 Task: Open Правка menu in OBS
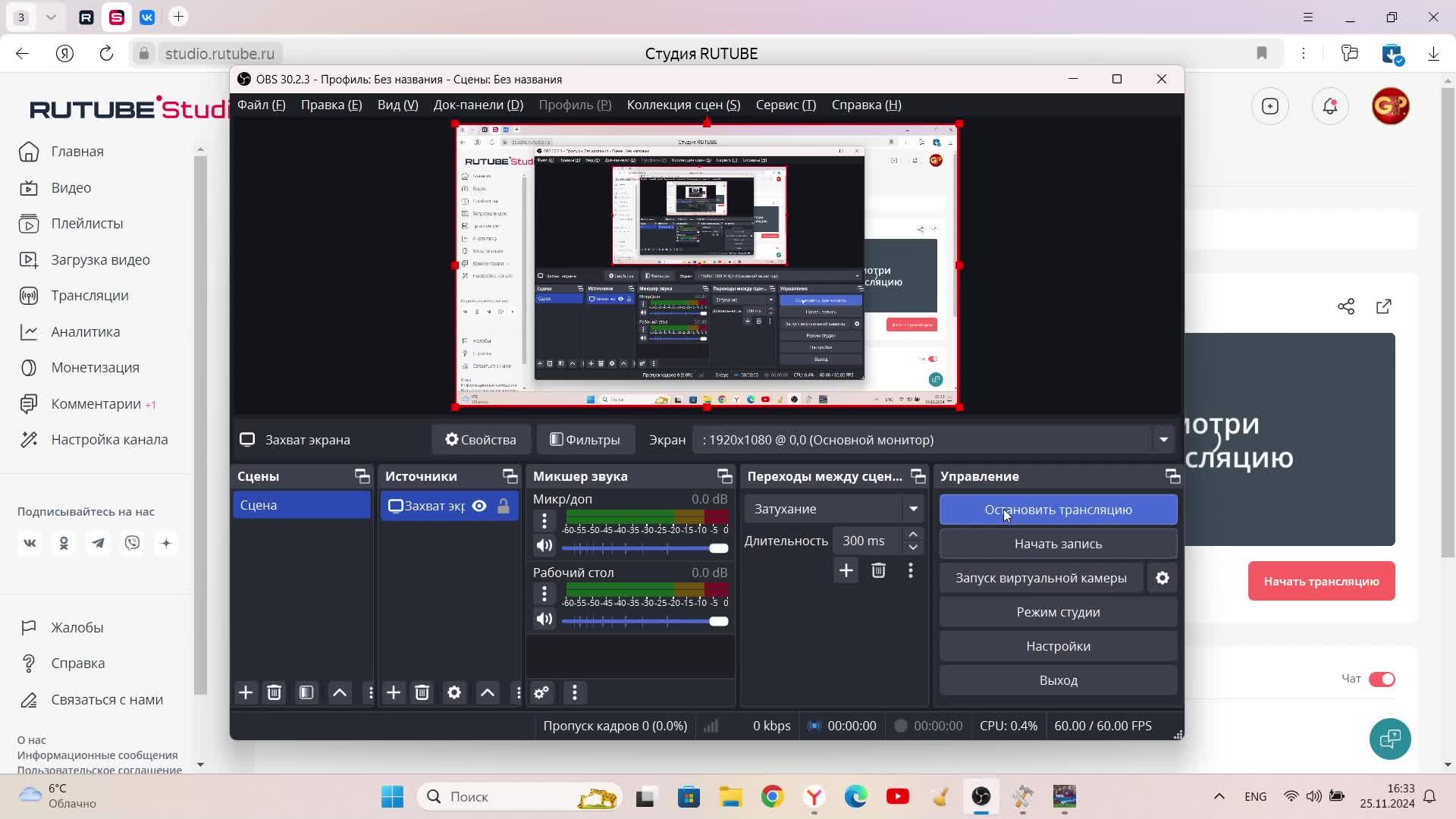tap(331, 105)
